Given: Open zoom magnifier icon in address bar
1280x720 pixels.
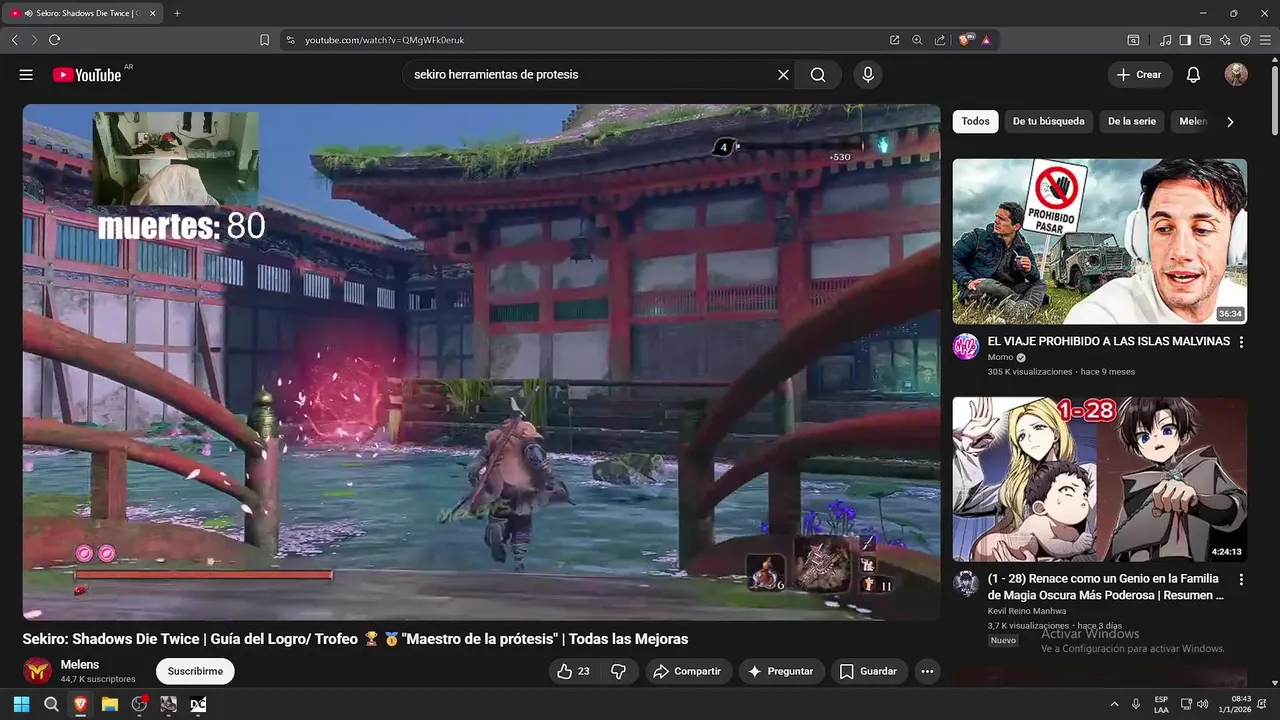Looking at the screenshot, I should (917, 40).
